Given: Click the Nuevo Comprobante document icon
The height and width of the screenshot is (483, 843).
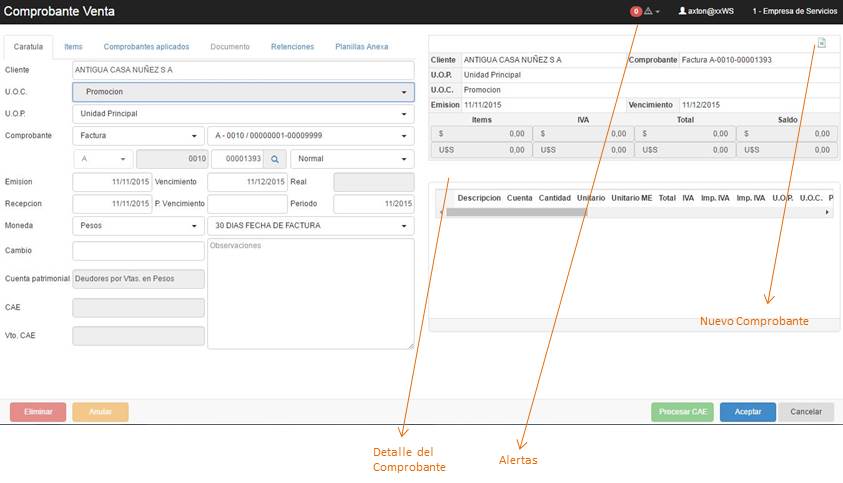Looking at the screenshot, I should (x=821, y=43).
